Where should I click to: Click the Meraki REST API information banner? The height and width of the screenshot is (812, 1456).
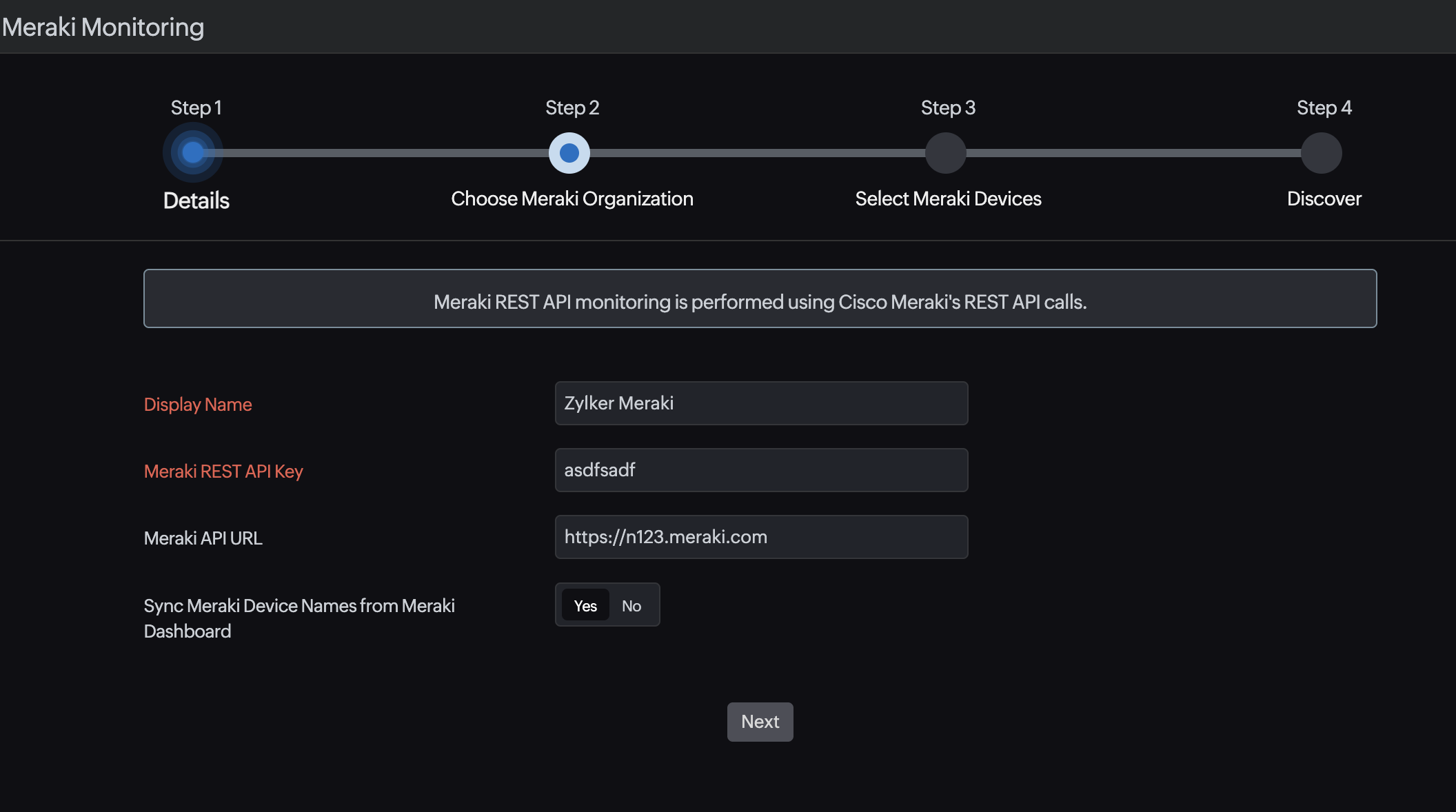[760, 298]
